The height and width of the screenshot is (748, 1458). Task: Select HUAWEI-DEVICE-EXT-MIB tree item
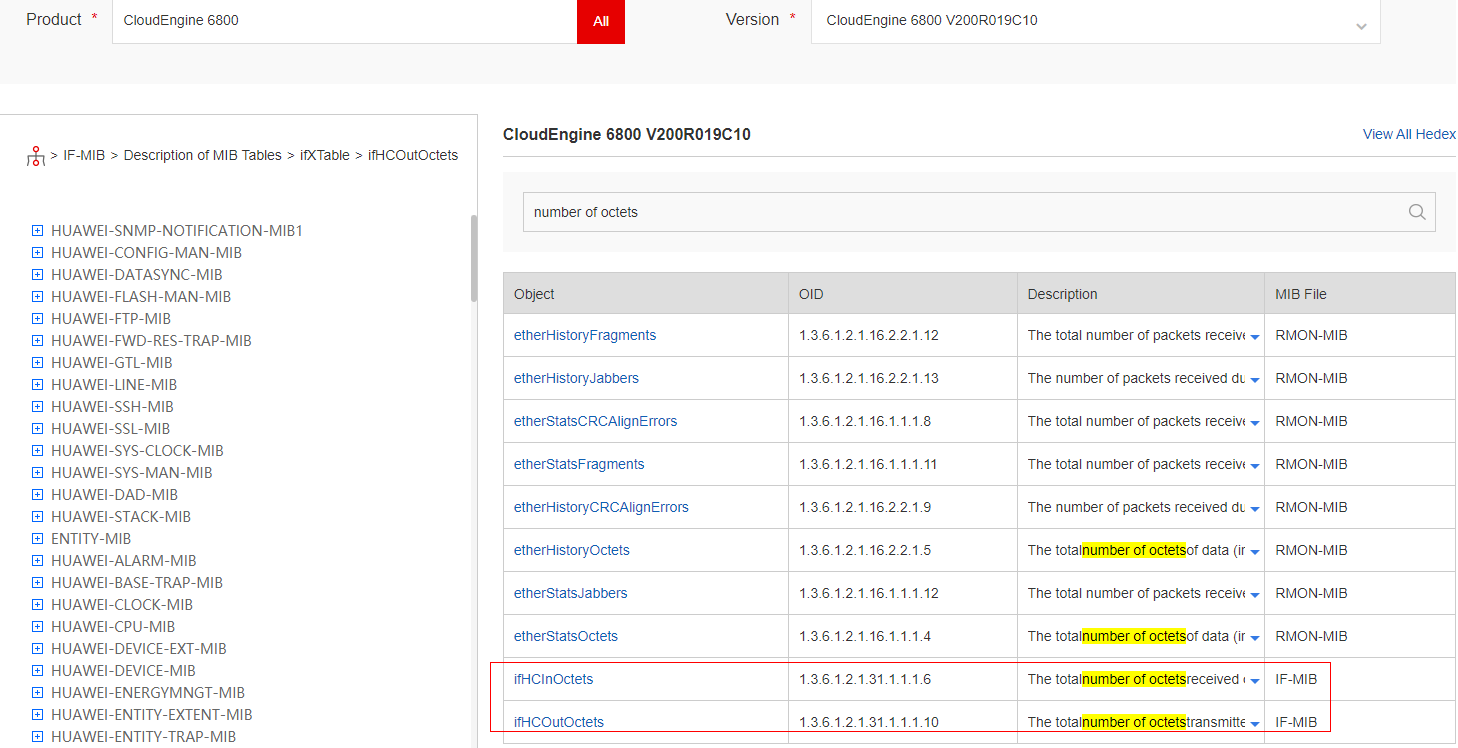[x=138, y=649]
